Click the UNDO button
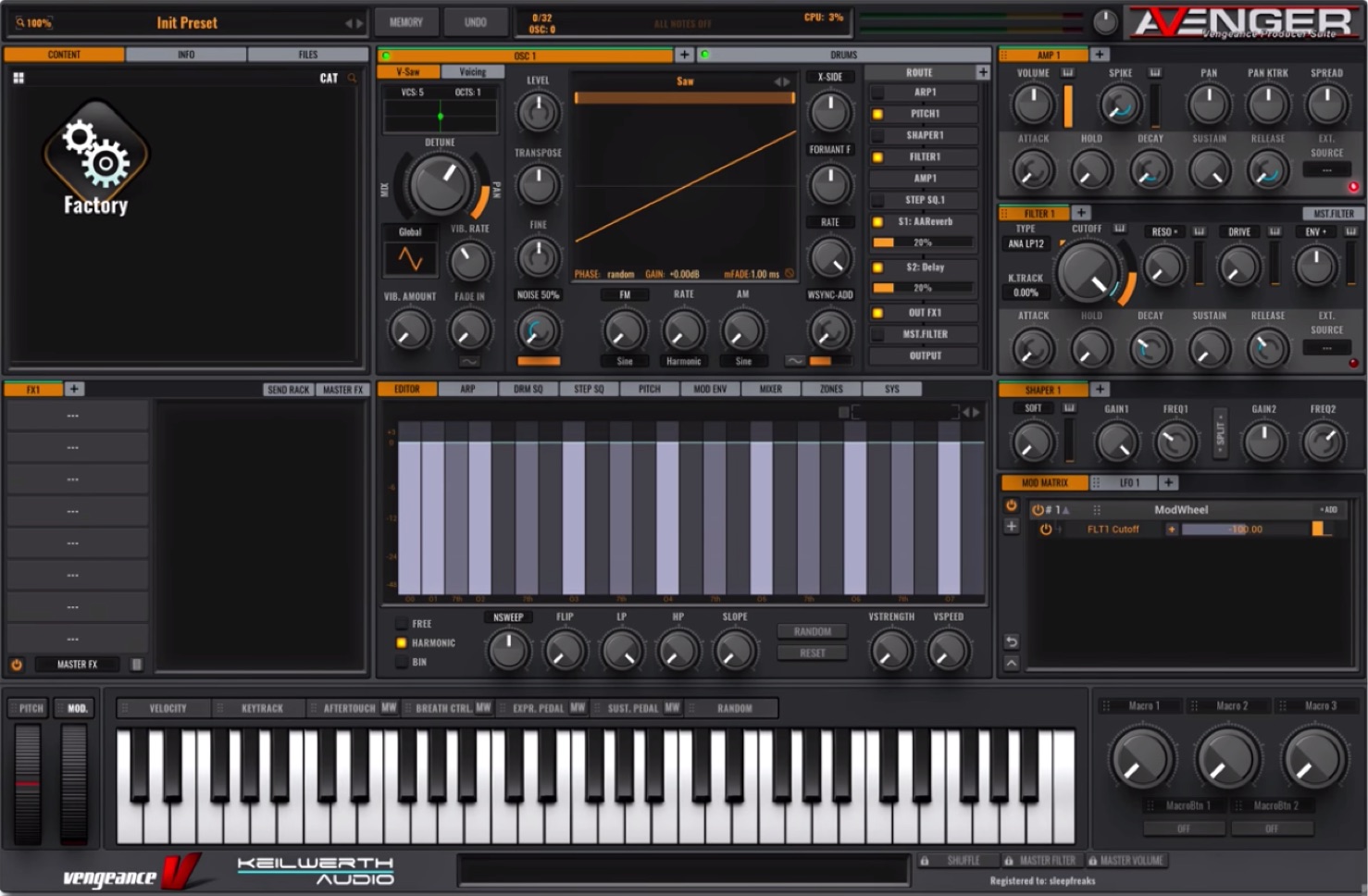The width and height of the screenshot is (1368, 896). pos(476,22)
